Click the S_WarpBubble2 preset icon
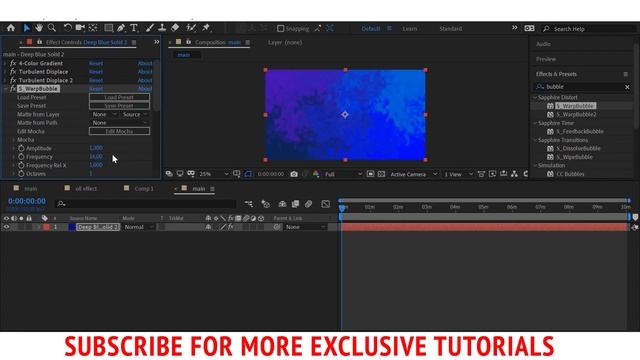Image resolution: width=640 pixels, height=360 pixels. click(550, 115)
